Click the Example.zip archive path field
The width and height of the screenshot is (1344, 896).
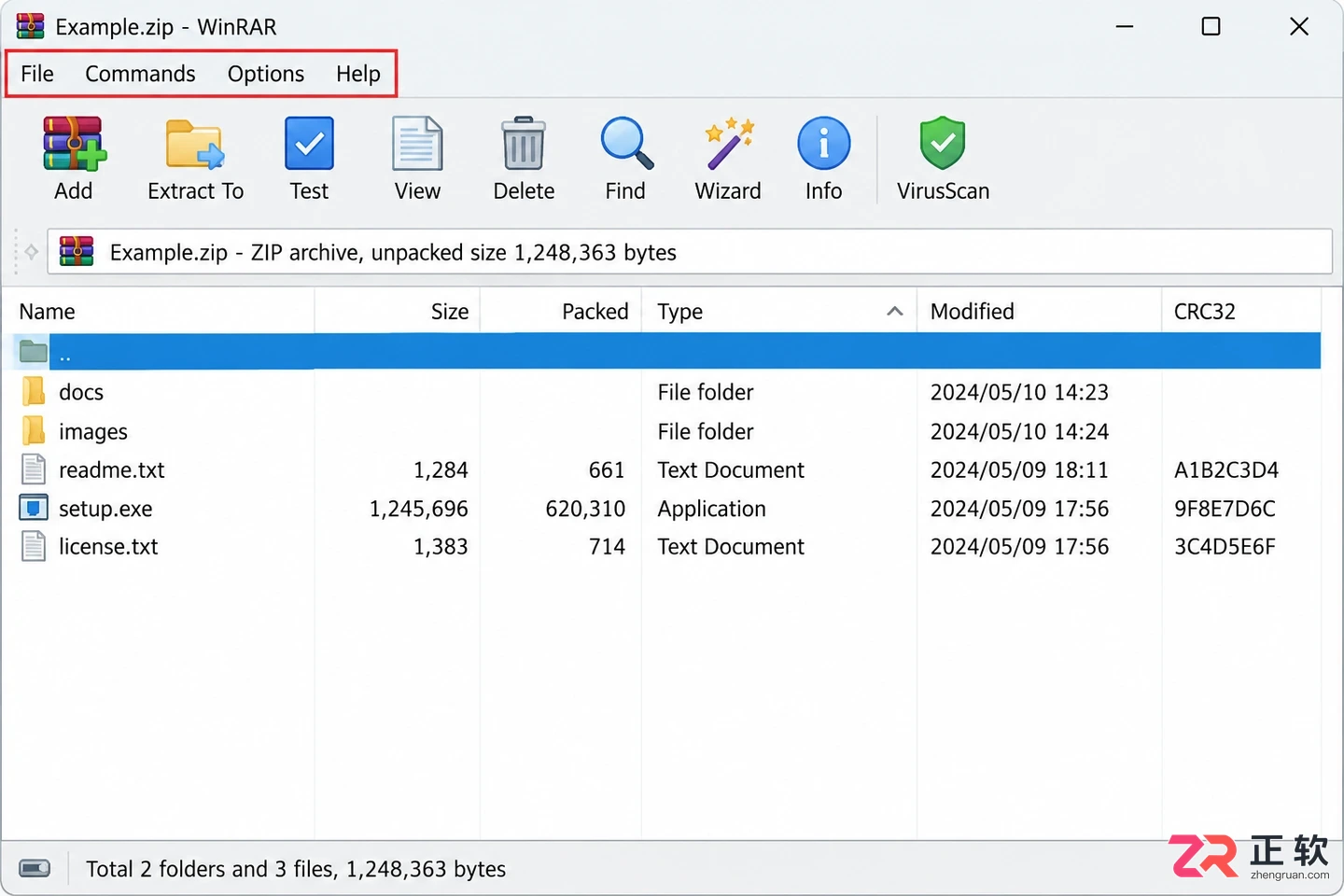click(x=690, y=252)
